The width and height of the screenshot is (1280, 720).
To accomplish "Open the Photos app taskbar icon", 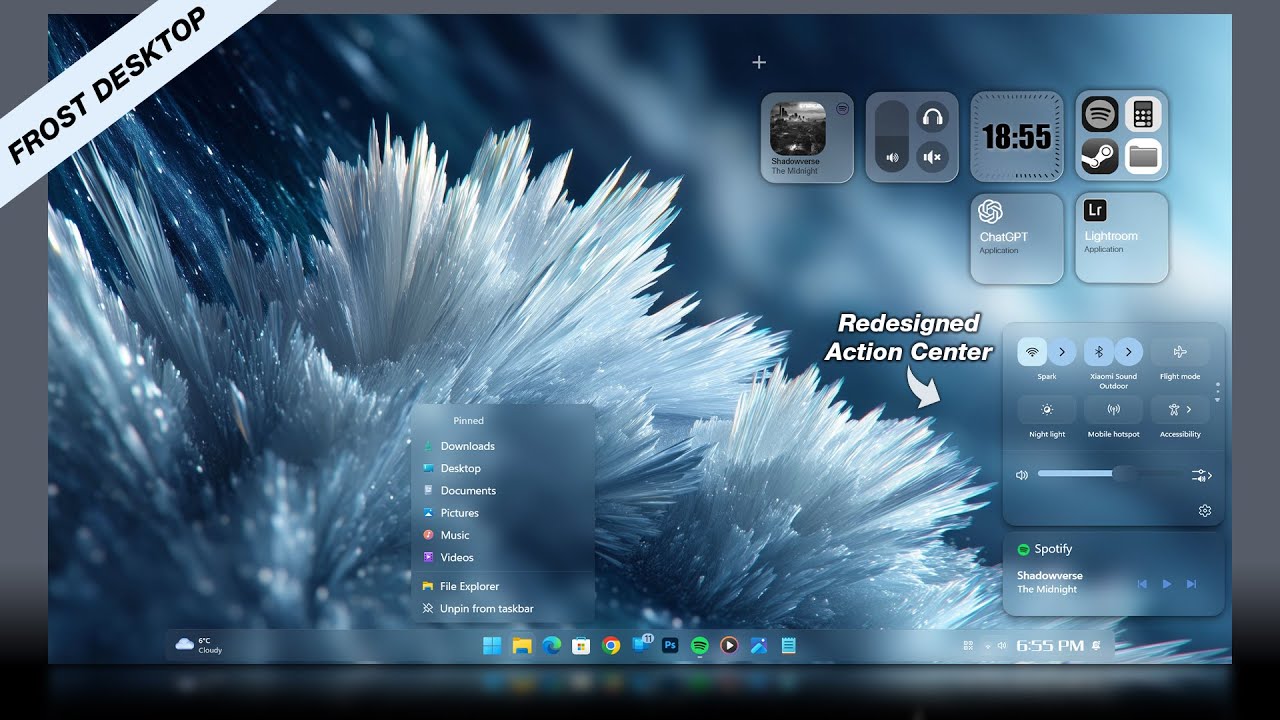I will [759, 646].
